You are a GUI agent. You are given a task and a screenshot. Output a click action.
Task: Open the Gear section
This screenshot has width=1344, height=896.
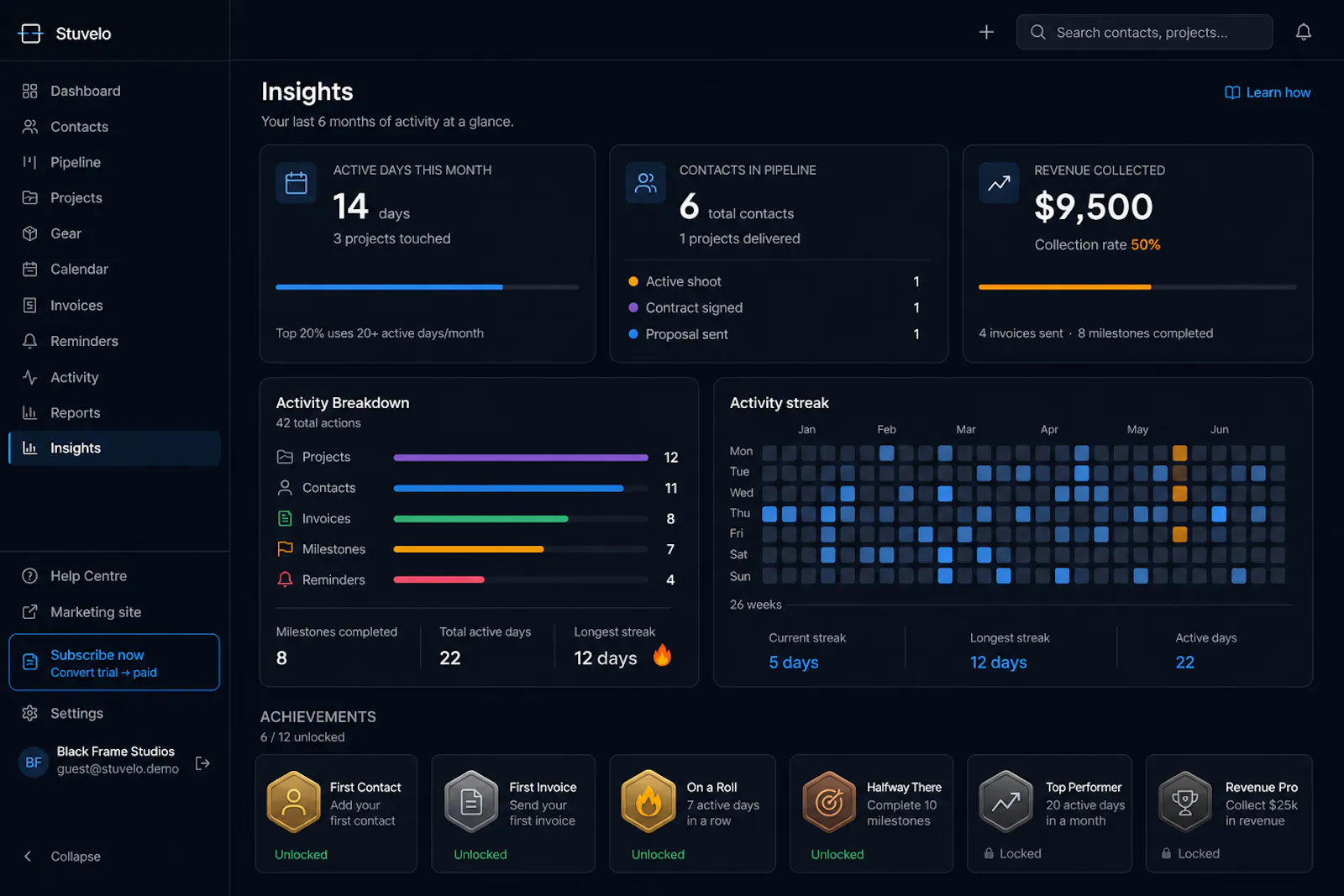pyautogui.click(x=114, y=233)
